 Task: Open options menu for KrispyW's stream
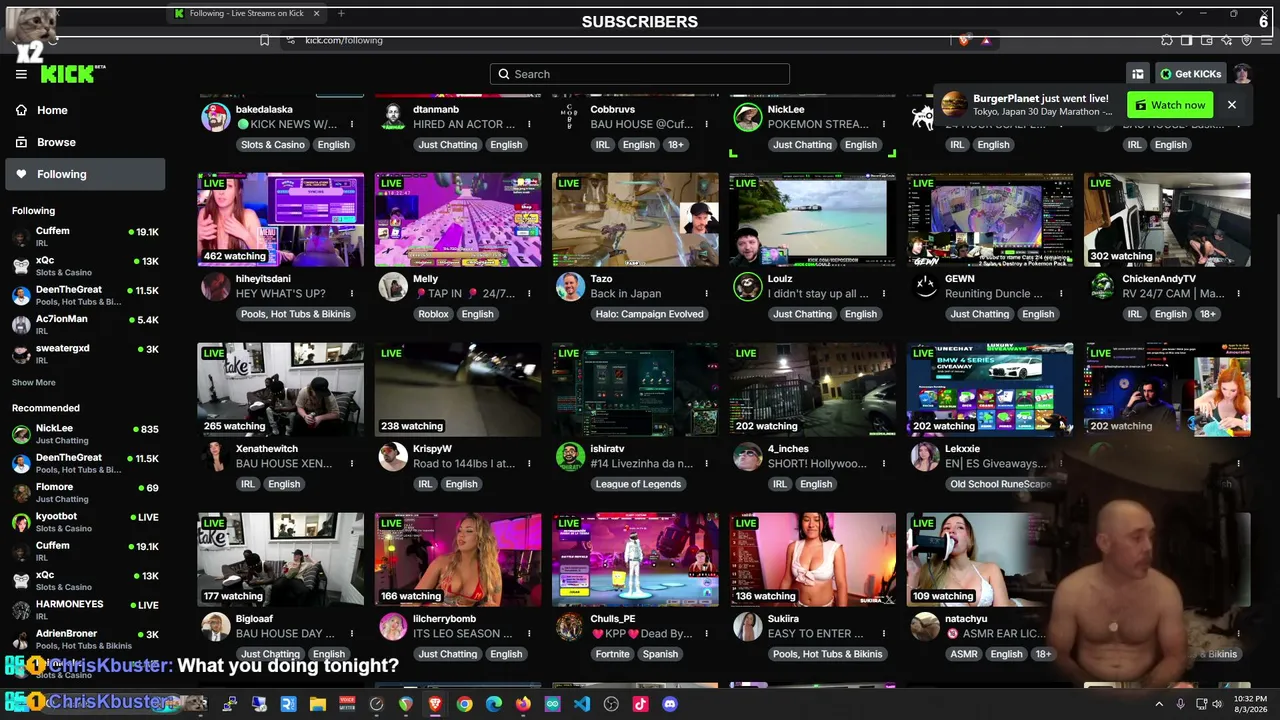529,464
